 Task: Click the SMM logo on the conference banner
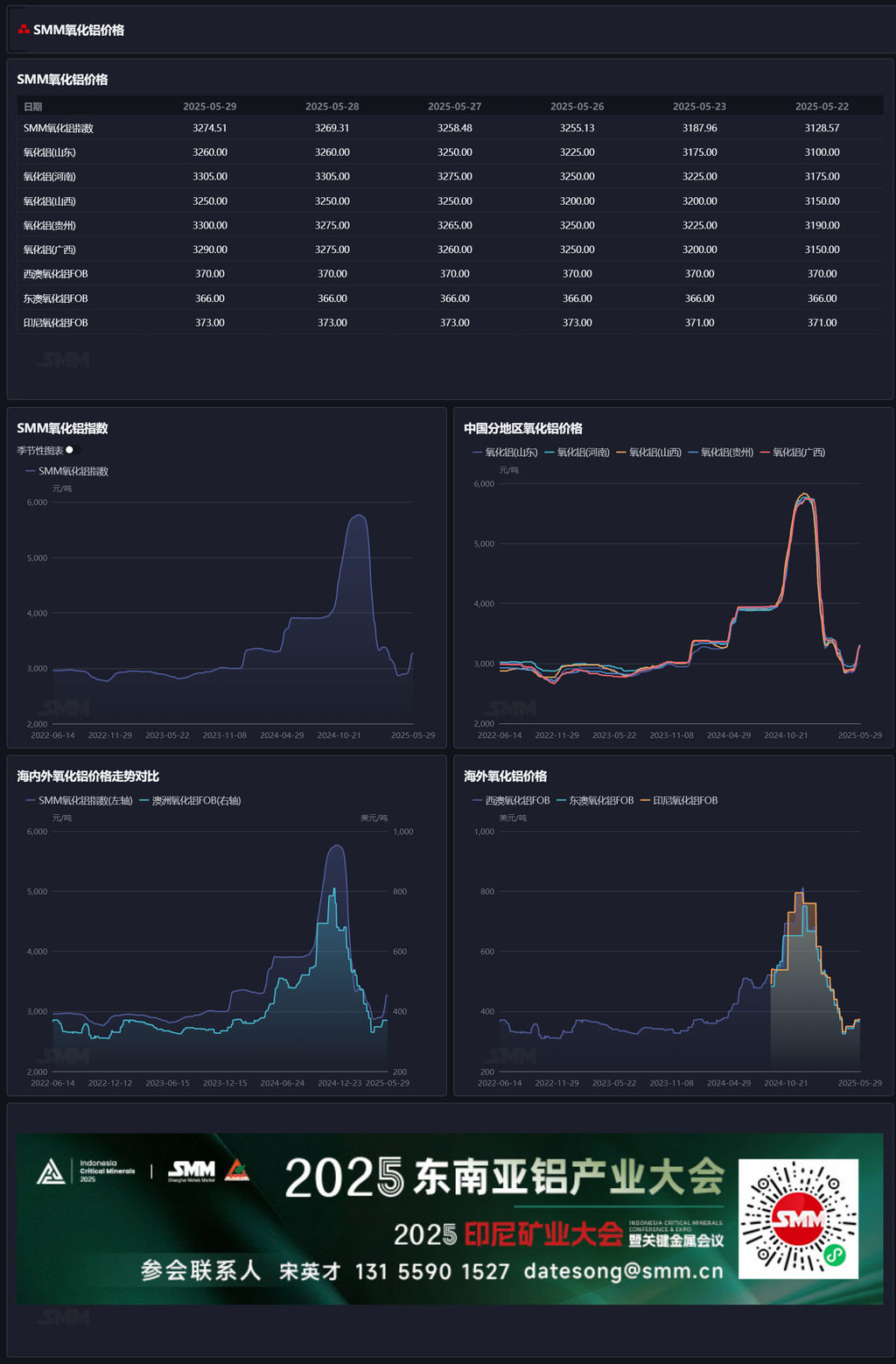click(192, 1171)
